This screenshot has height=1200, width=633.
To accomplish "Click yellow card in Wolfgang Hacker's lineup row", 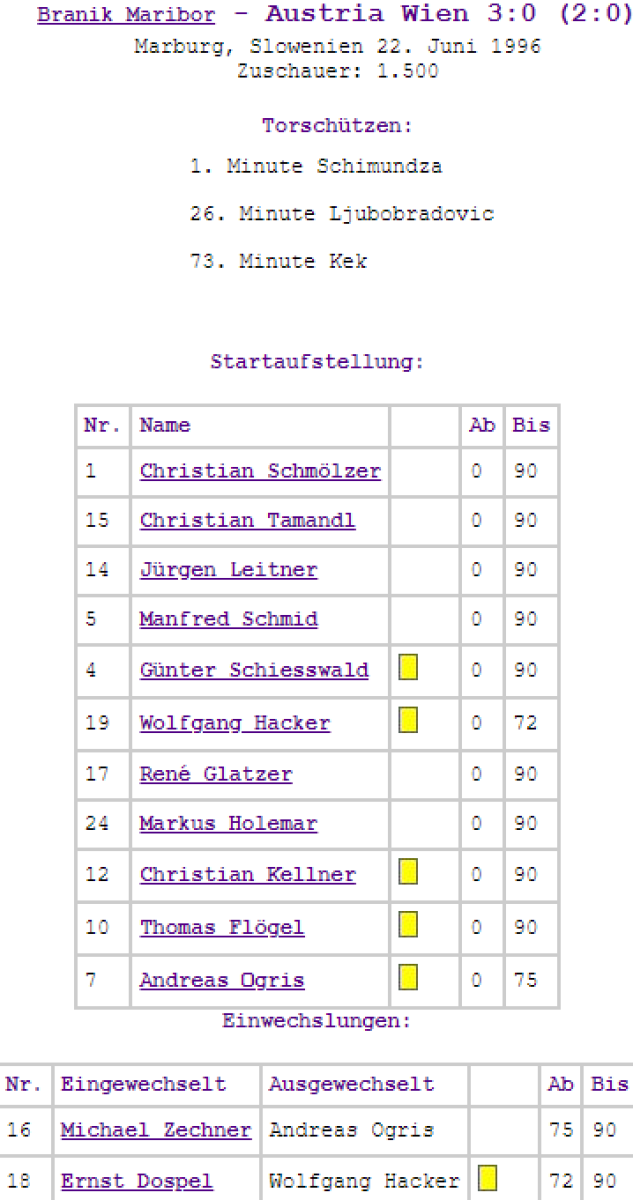I will point(408,721).
